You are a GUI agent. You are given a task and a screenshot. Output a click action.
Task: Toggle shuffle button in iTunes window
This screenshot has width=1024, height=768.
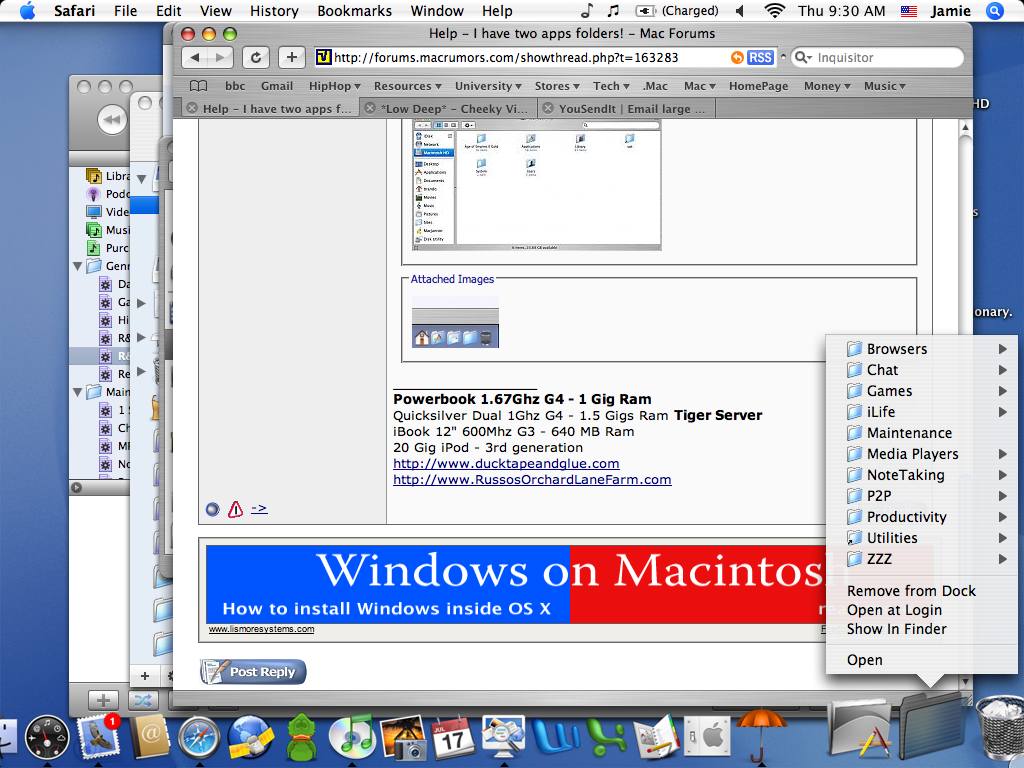coord(143,701)
